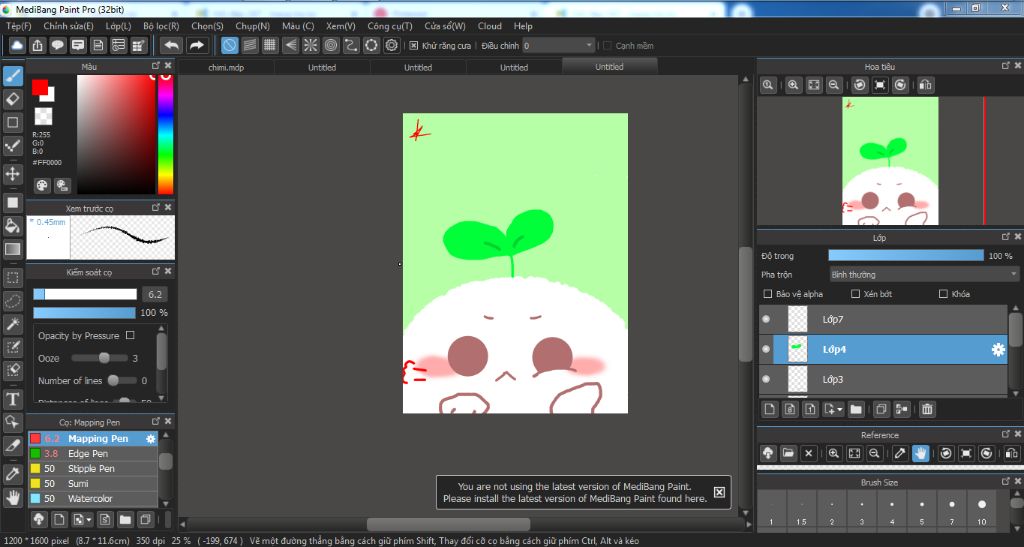Image resolution: width=1024 pixels, height=547 pixels.
Task: Enable Khóa checkbox
Action: coord(943,294)
